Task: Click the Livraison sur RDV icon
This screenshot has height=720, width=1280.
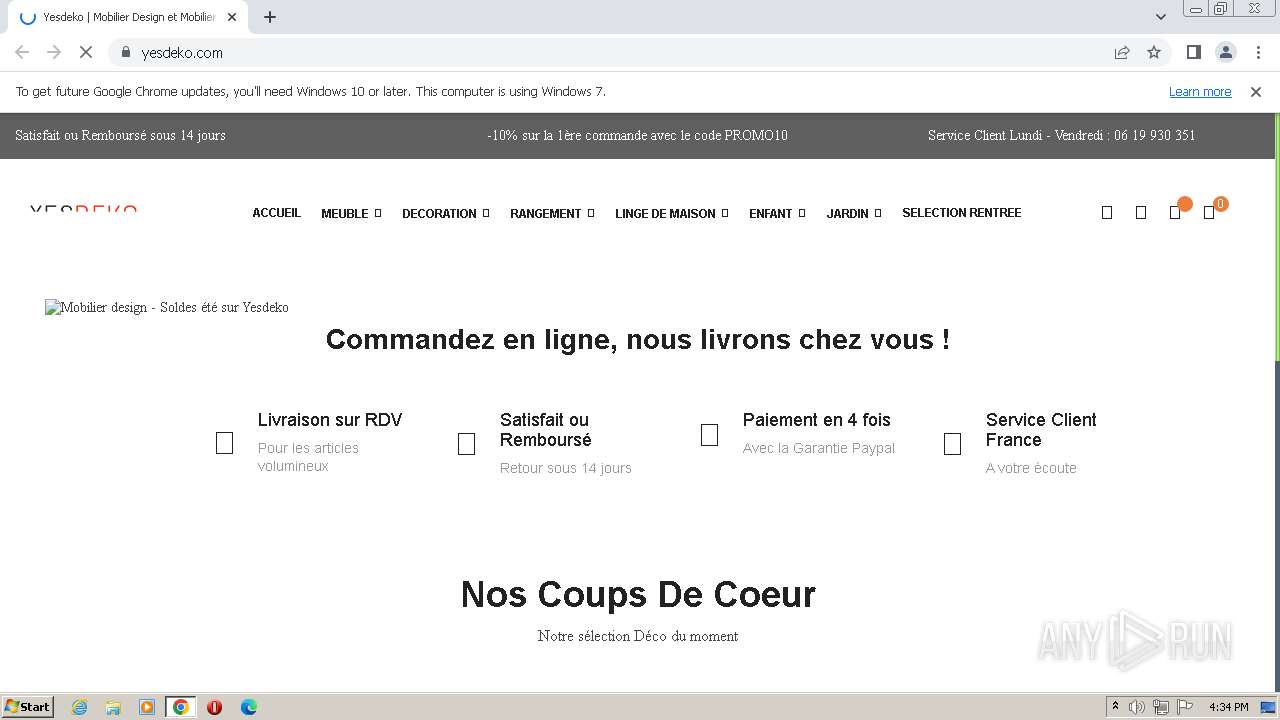Action: pyautogui.click(x=224, y=443)
